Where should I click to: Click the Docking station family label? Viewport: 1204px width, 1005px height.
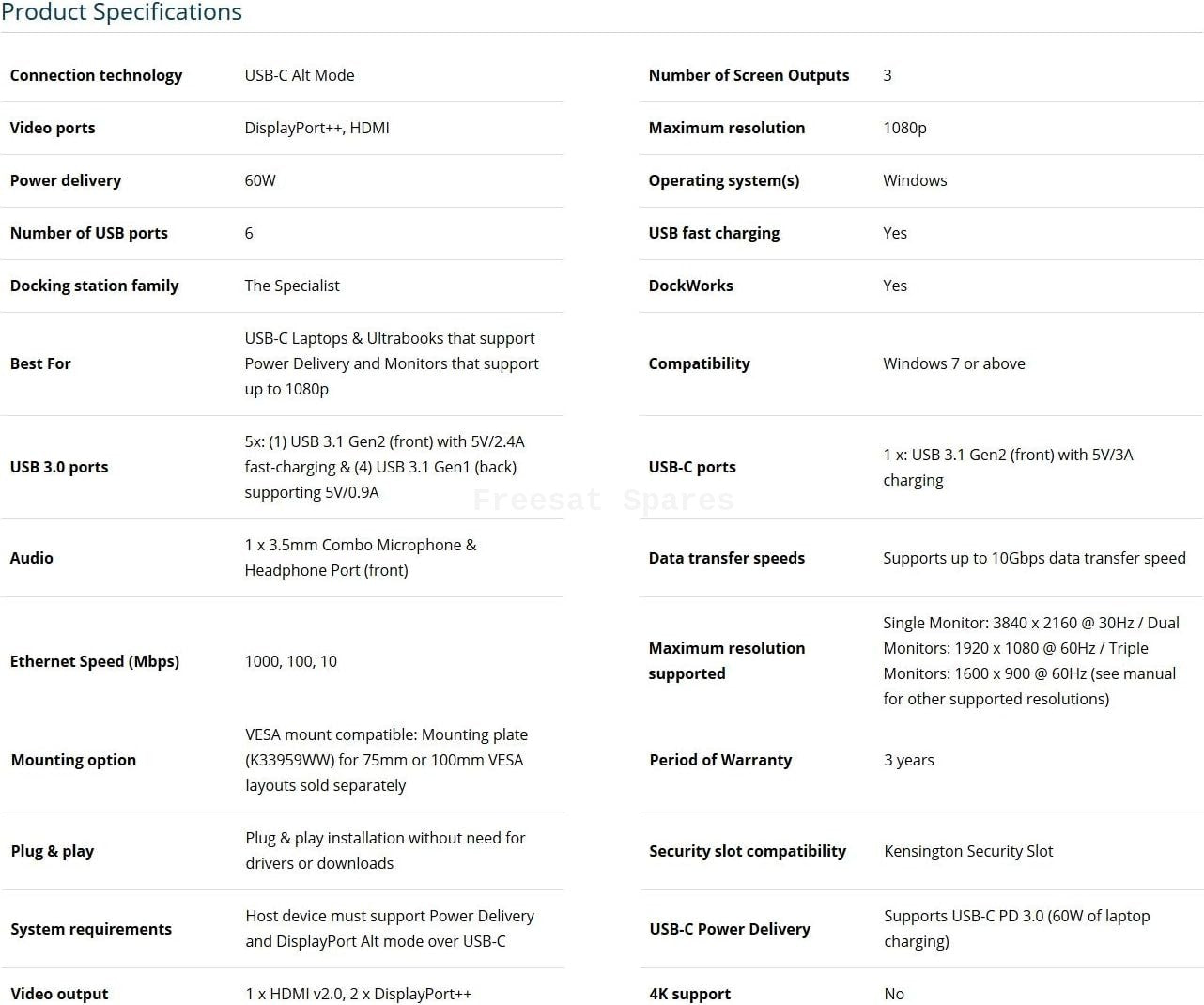tap(94, 286)
